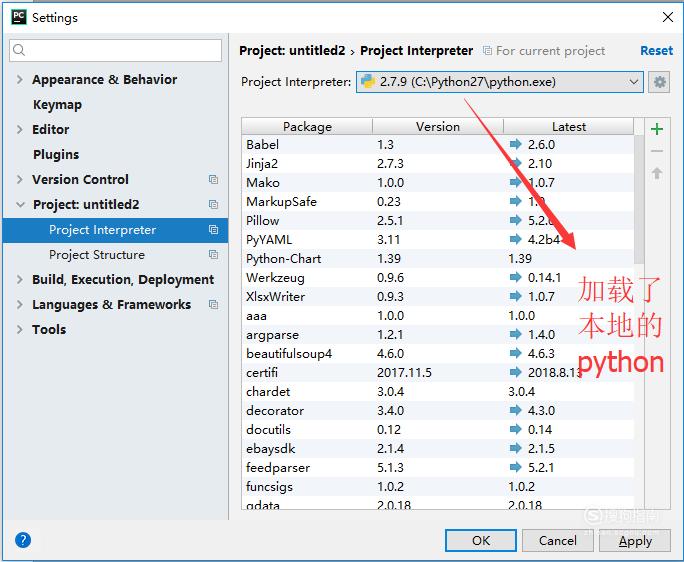Click the Version column header
This screenshot has height=562, width=684.
[438, 127]
